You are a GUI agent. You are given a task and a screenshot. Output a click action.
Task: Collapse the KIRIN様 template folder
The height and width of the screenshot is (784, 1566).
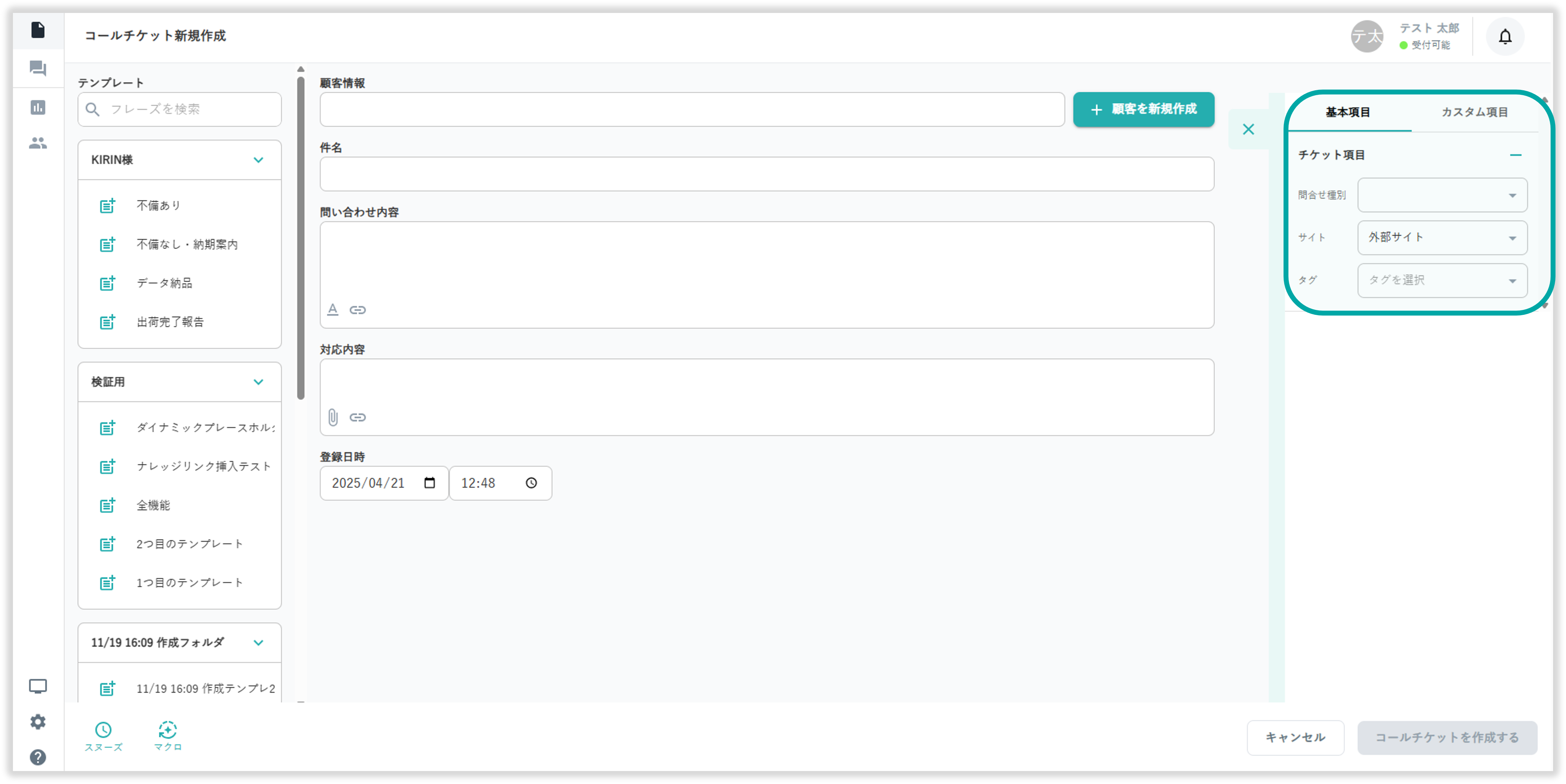pyautogui.click(x=258, y=160)
